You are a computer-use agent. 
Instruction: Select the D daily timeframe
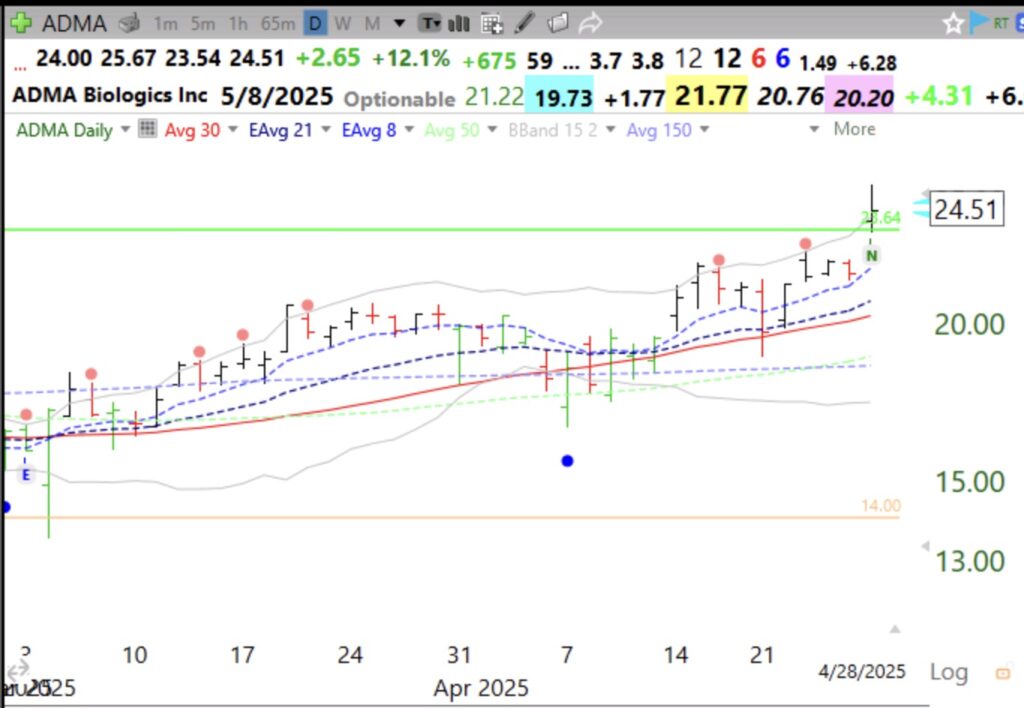[315, 24]
